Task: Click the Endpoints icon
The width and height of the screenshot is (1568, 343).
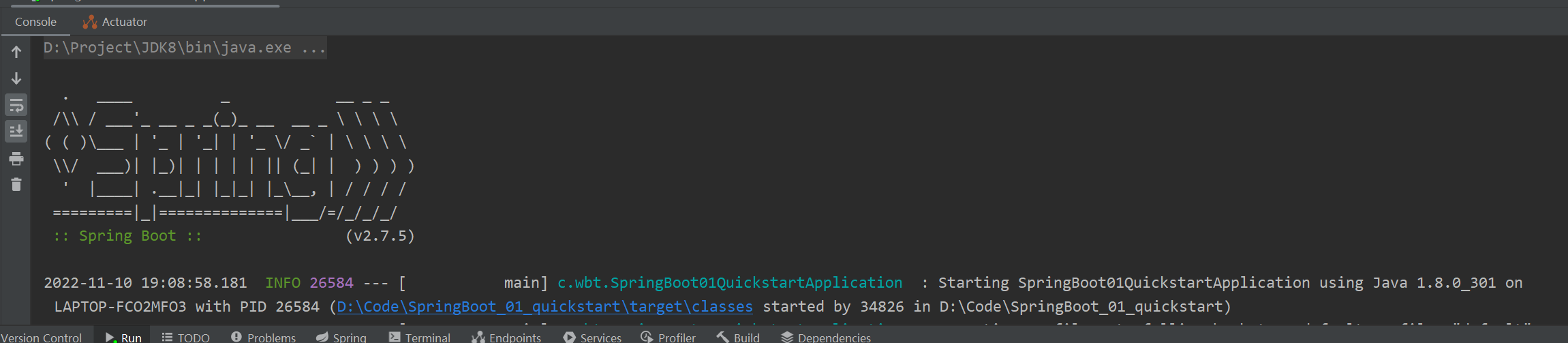Action: (478, 337)
